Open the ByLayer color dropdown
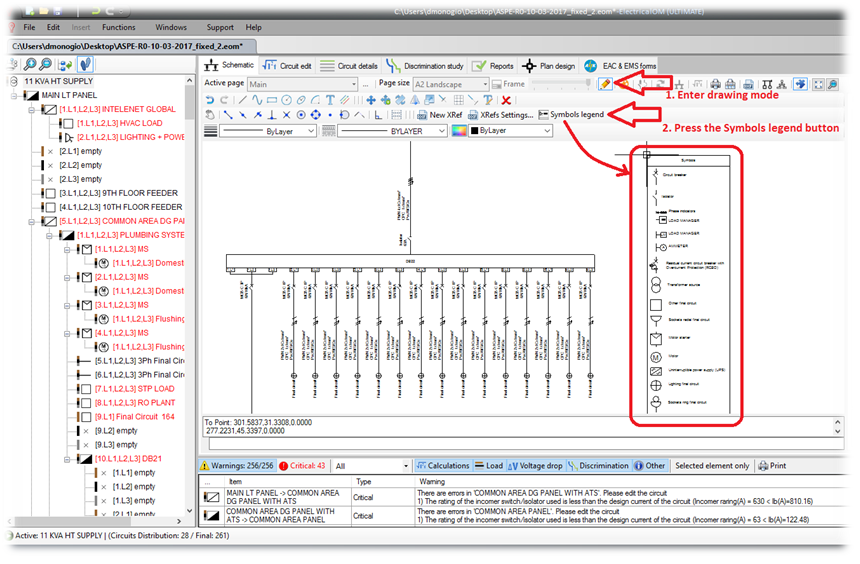This screenshot has height=564, width=860. click(510, 131)
